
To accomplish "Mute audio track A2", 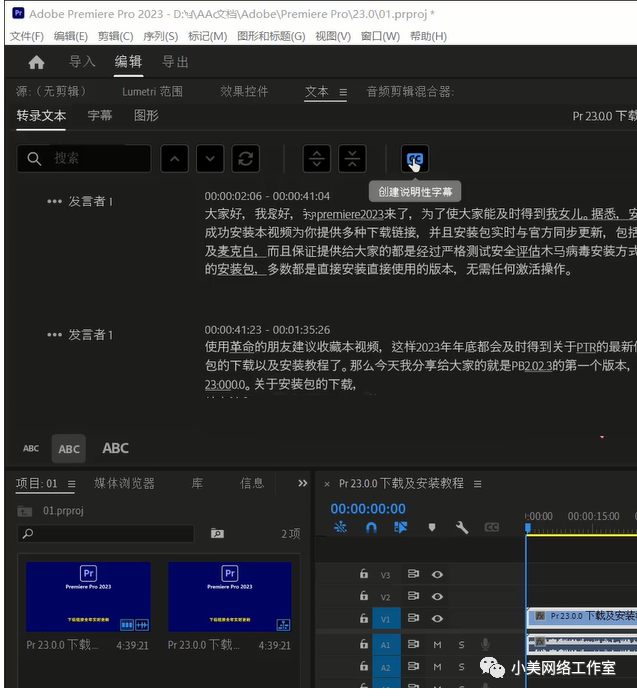I will click(437, 667).
